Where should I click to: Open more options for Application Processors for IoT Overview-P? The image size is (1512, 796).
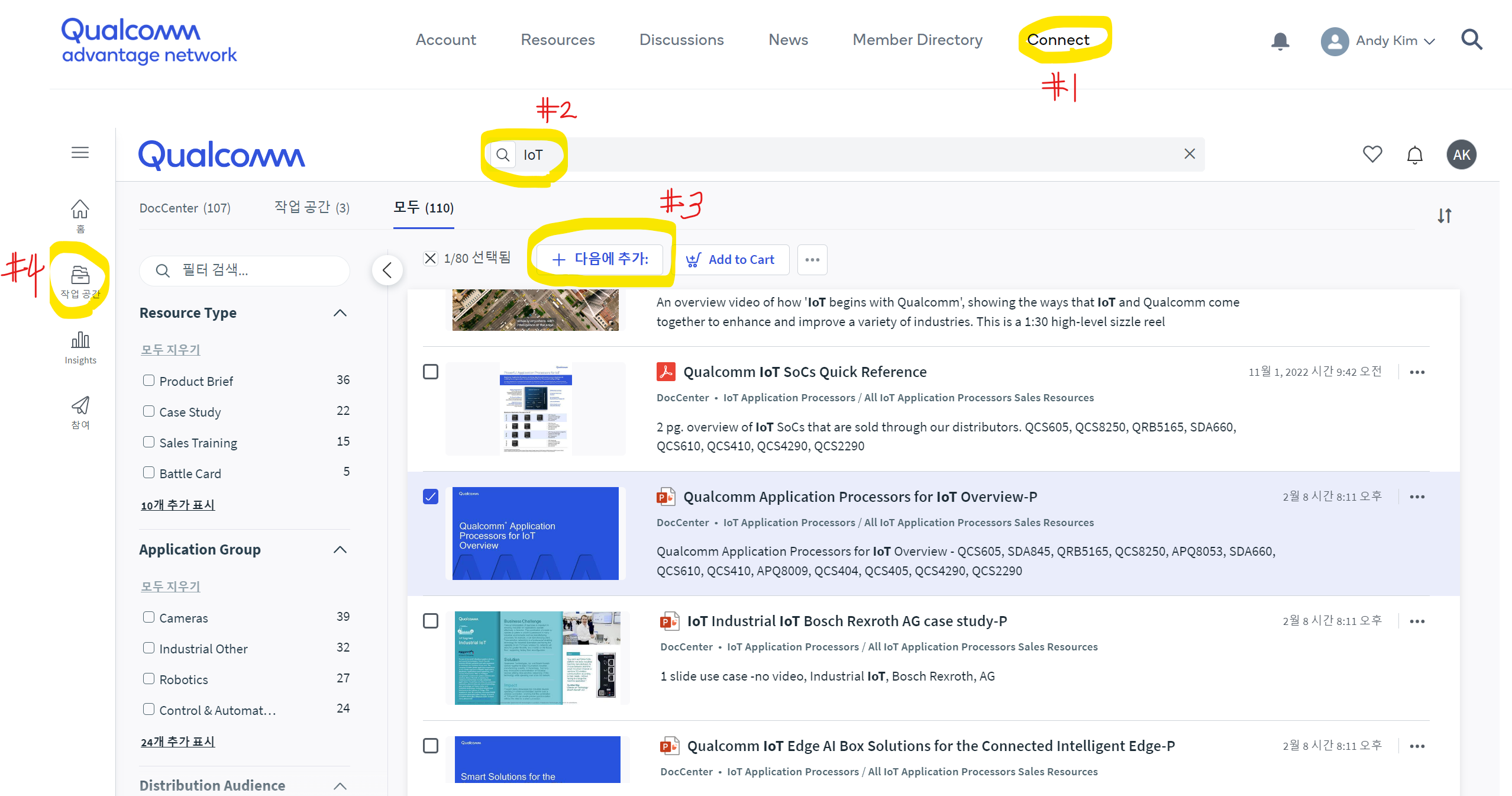click(1417, 497)
